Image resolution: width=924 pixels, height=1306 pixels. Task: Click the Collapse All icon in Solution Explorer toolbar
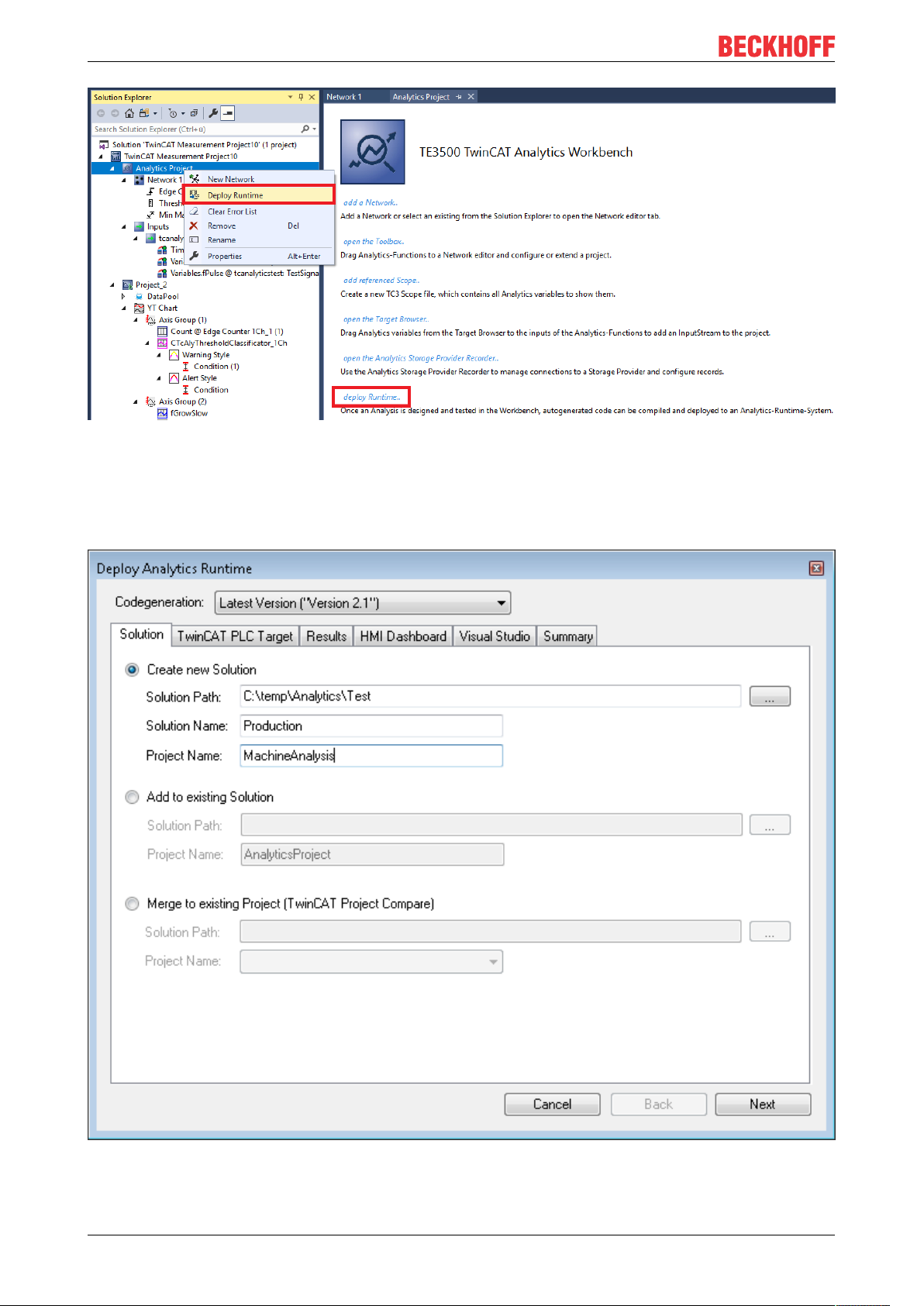(194, 113)
